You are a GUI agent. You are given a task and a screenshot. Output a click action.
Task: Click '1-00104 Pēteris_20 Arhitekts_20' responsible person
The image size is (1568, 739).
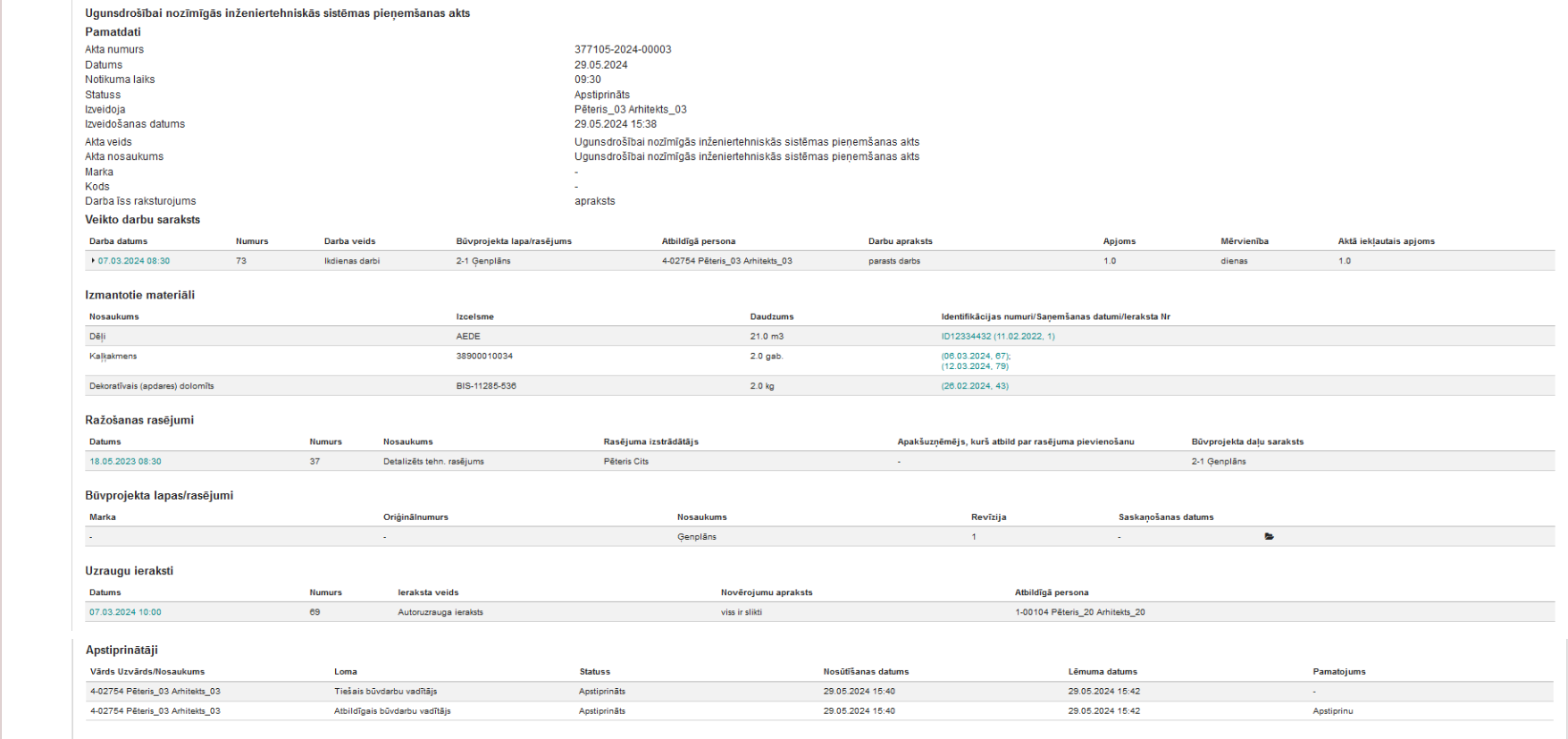tap(1080, 612)
